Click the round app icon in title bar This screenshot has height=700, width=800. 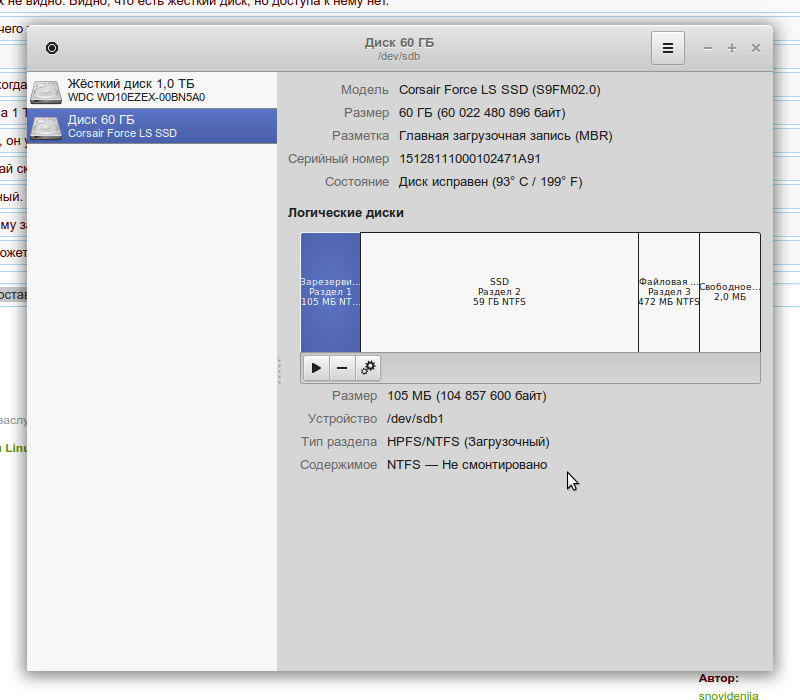pyautogui.click(x=52, y=48)
